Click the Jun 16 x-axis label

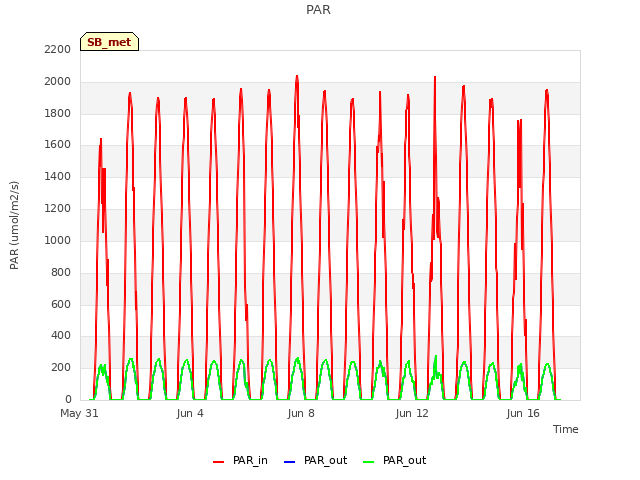click(523, 413)
